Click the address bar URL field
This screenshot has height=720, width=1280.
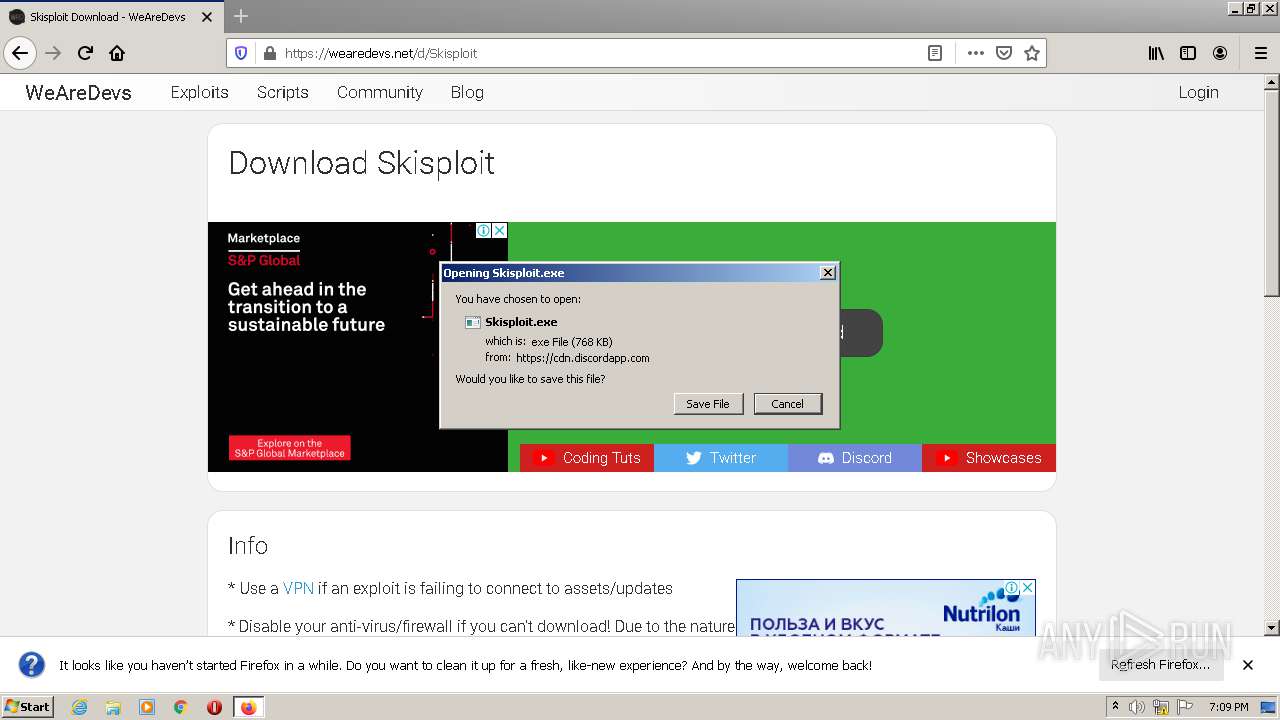pos(600,53)
